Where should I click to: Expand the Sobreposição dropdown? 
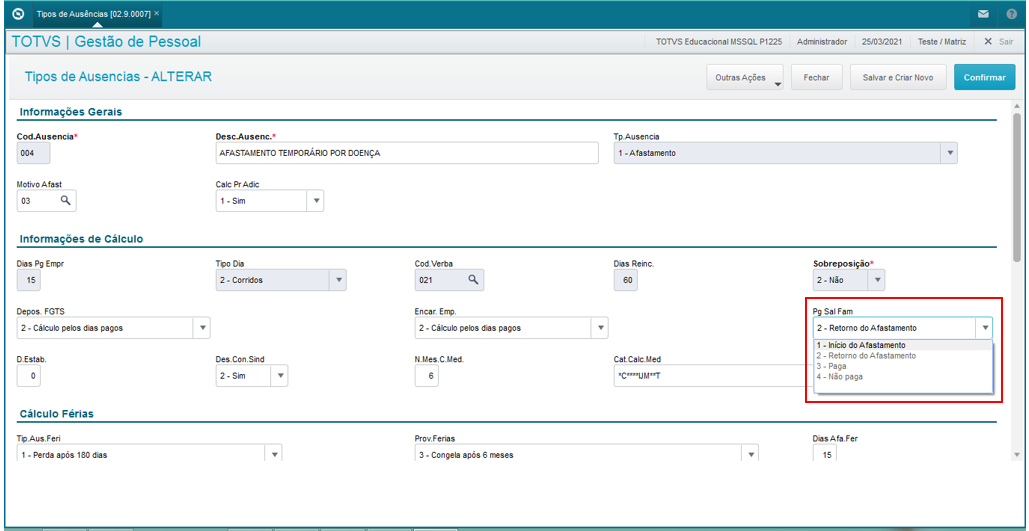(x=876, y=280)
